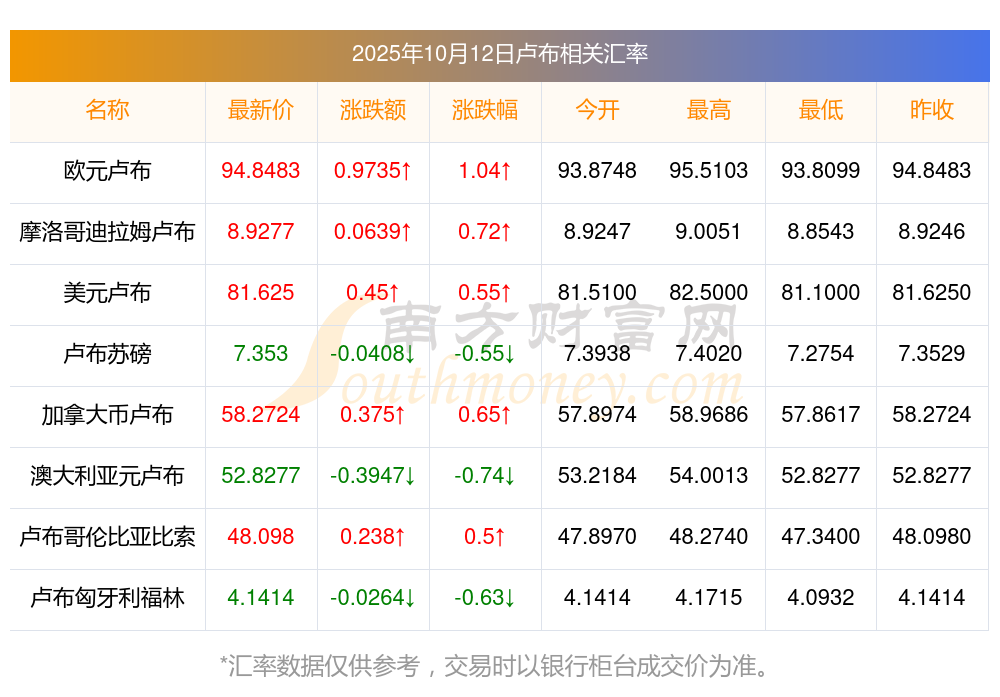The image size is (1000, 697).
Task: Click the latest price 48.098
Action: coord(261,536)
